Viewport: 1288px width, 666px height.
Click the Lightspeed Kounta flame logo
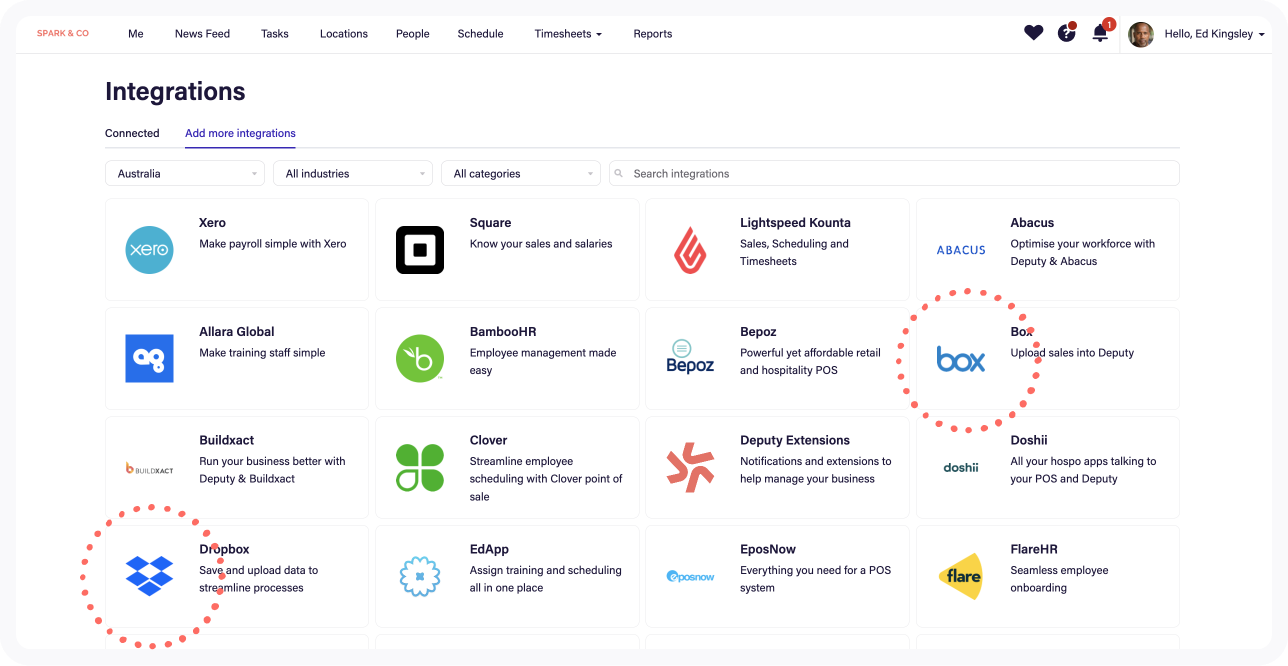690,250
